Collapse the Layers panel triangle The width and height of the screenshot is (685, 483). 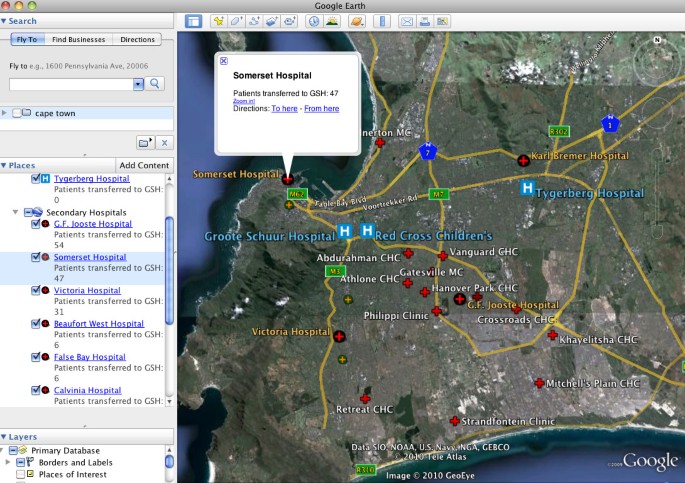click(3, 437)
